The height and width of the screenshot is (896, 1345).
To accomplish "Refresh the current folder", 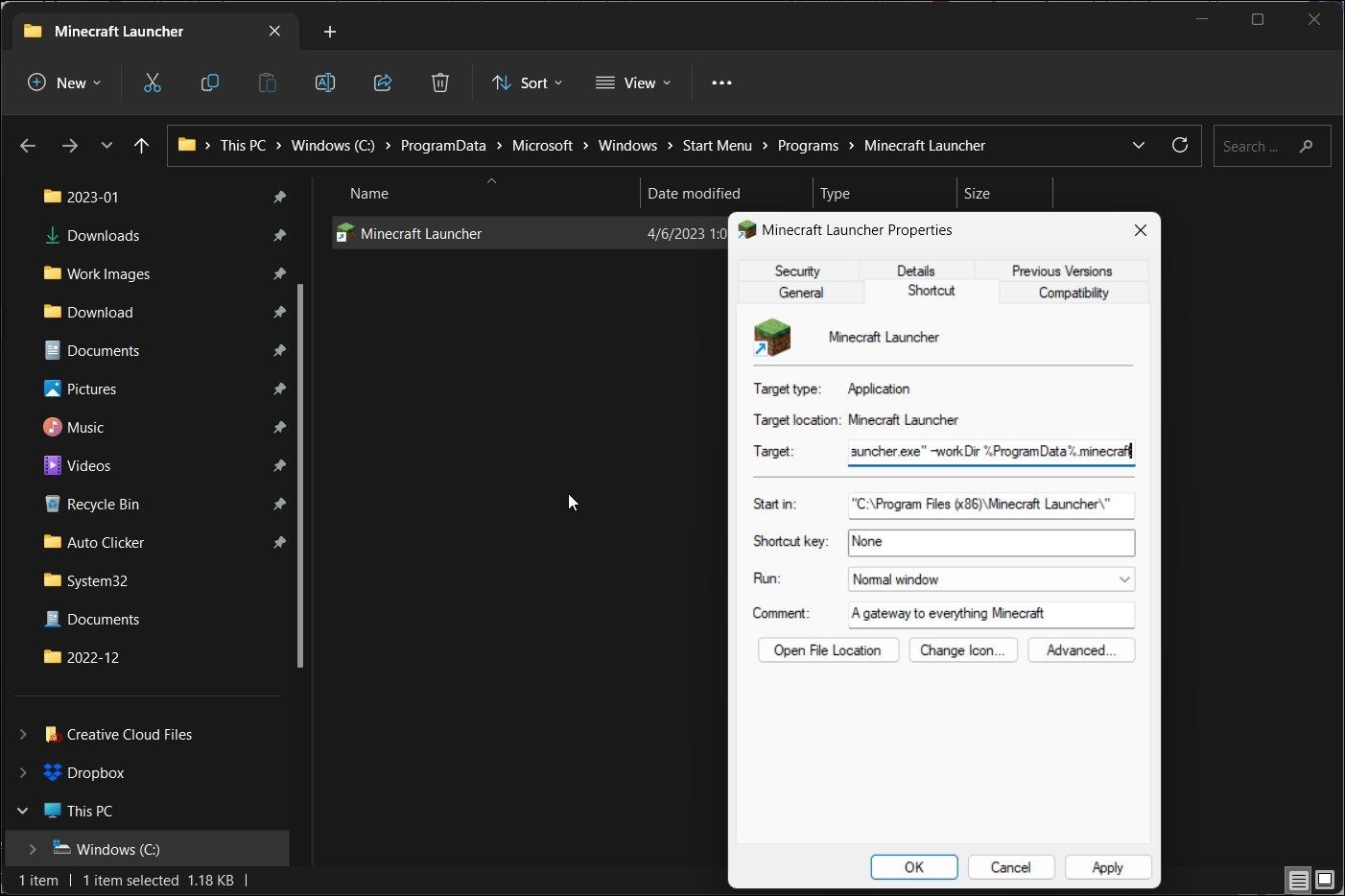I will tap(1180, 146).
